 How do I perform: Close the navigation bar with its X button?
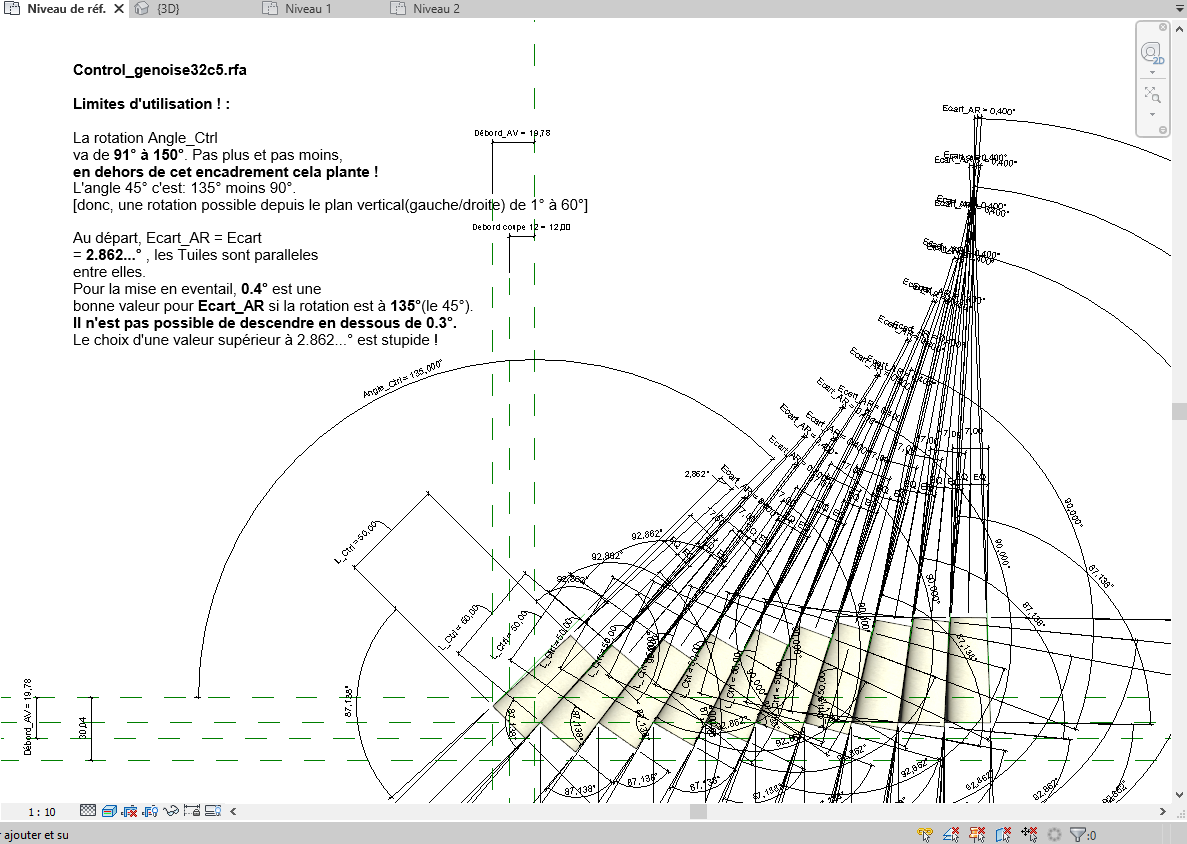[1162, 26]
